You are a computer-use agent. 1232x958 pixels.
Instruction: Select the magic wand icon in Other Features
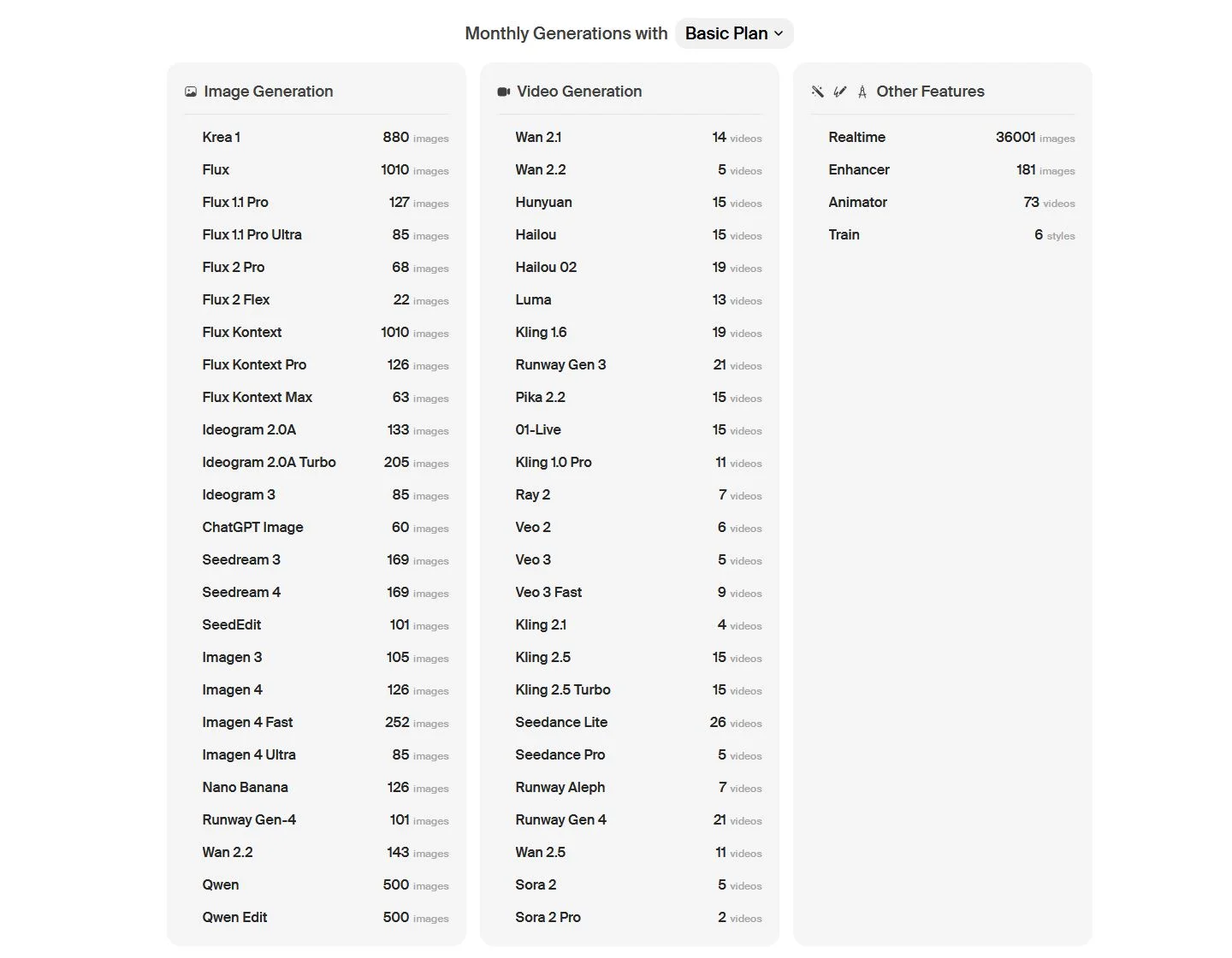click(x=817, y=92)
